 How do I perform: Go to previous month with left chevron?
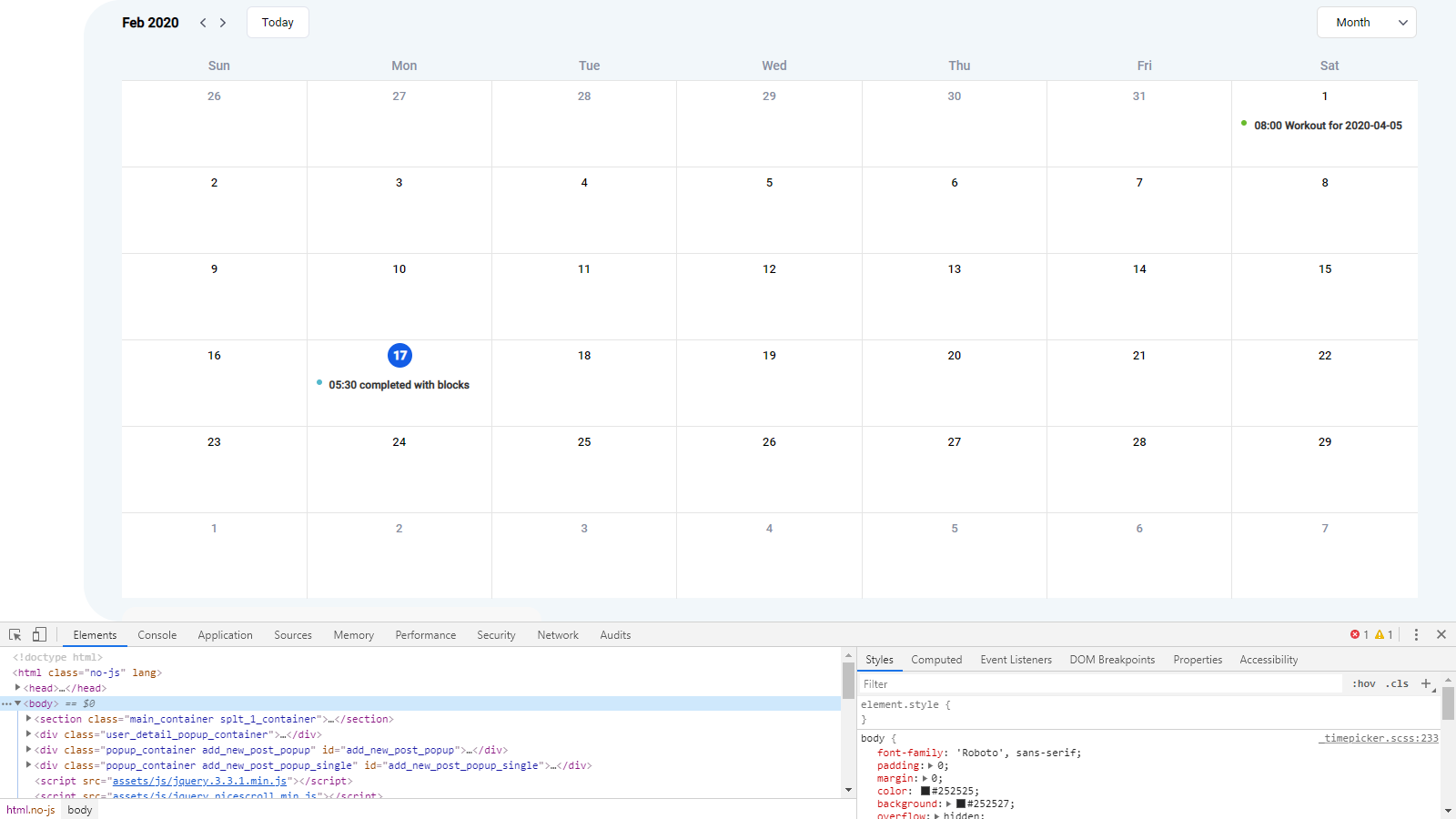(203, 22)
